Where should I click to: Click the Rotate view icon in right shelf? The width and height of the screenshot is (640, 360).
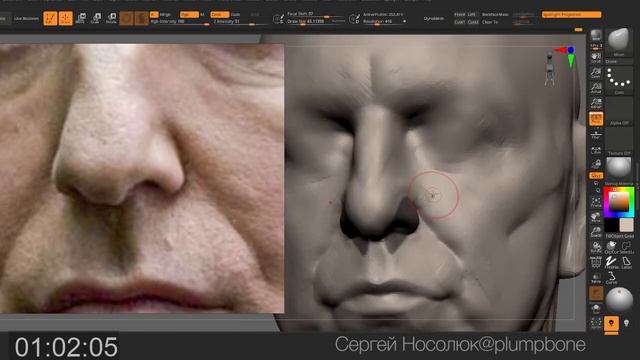pos(596,247)
